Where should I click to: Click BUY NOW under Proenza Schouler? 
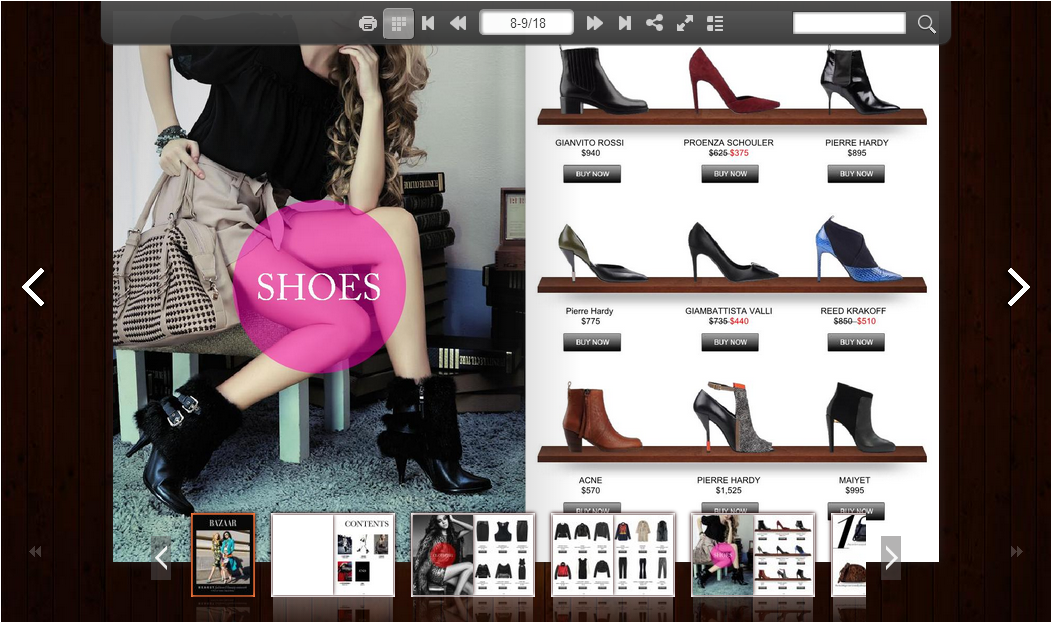(729, 173)
